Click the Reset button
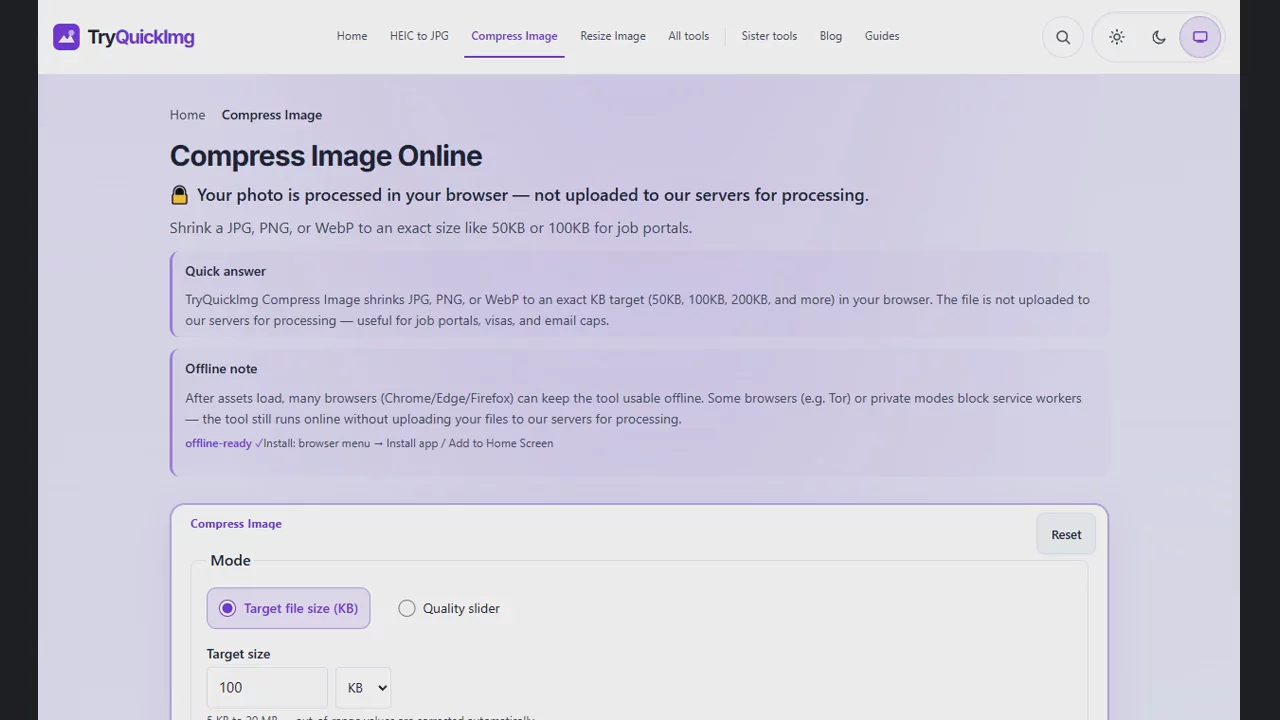Viewport: 1280px width, 720px height. [x=1066, y=534]
